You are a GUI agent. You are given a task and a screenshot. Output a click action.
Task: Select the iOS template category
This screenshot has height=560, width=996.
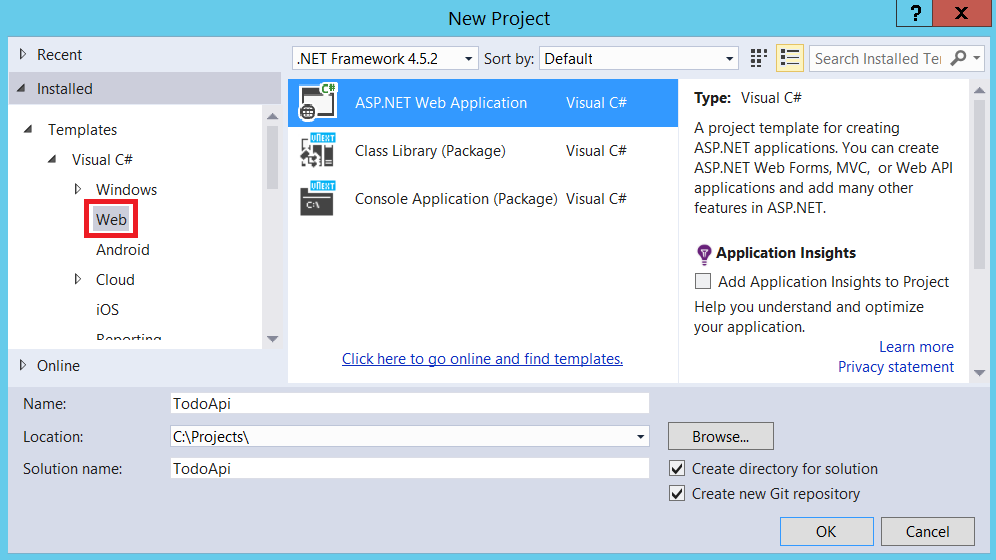pyautogui.click(x=107, y=310)
